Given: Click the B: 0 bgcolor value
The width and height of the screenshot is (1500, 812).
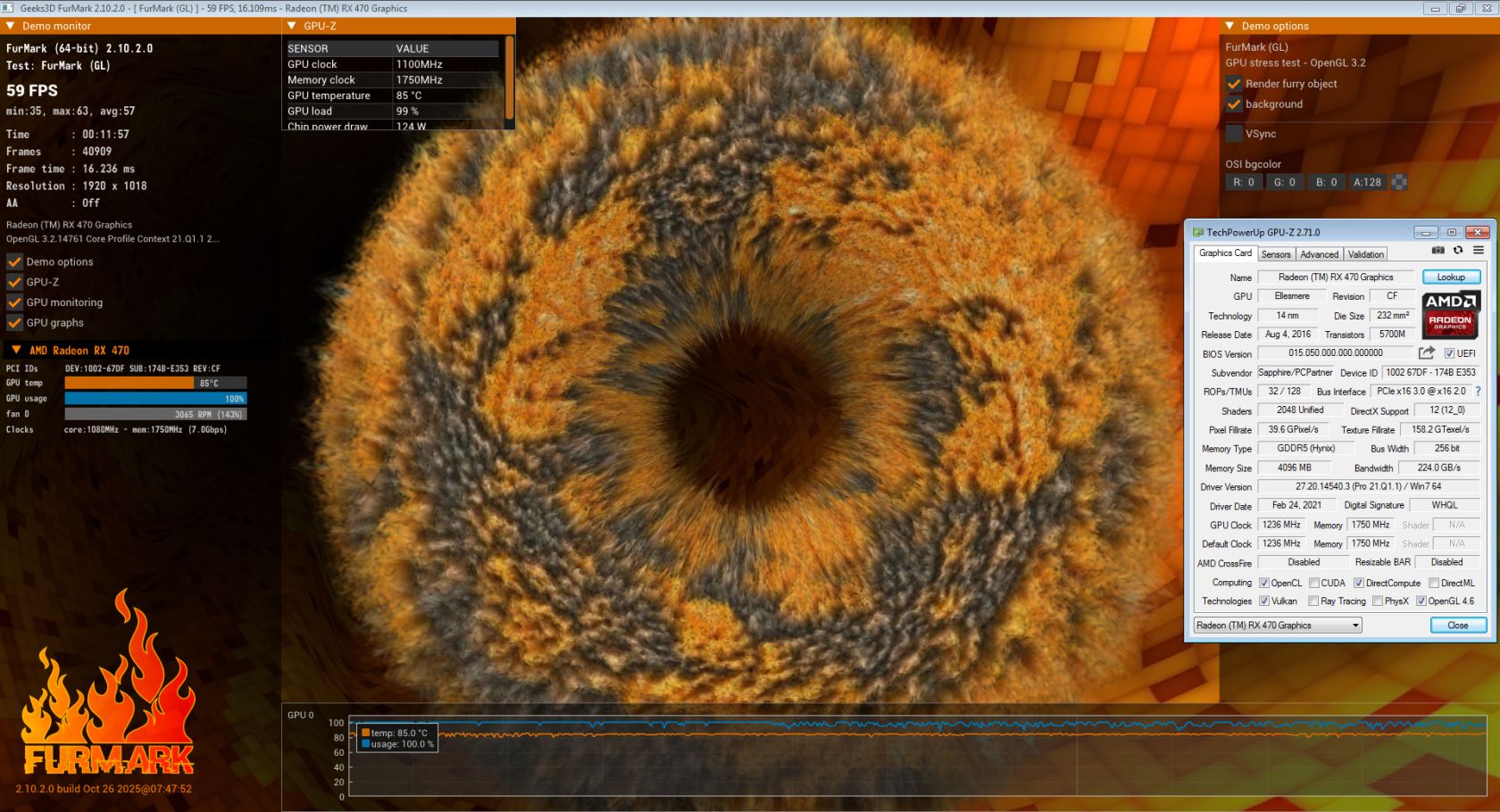Looking at the screenshot, I should 1326,182.
